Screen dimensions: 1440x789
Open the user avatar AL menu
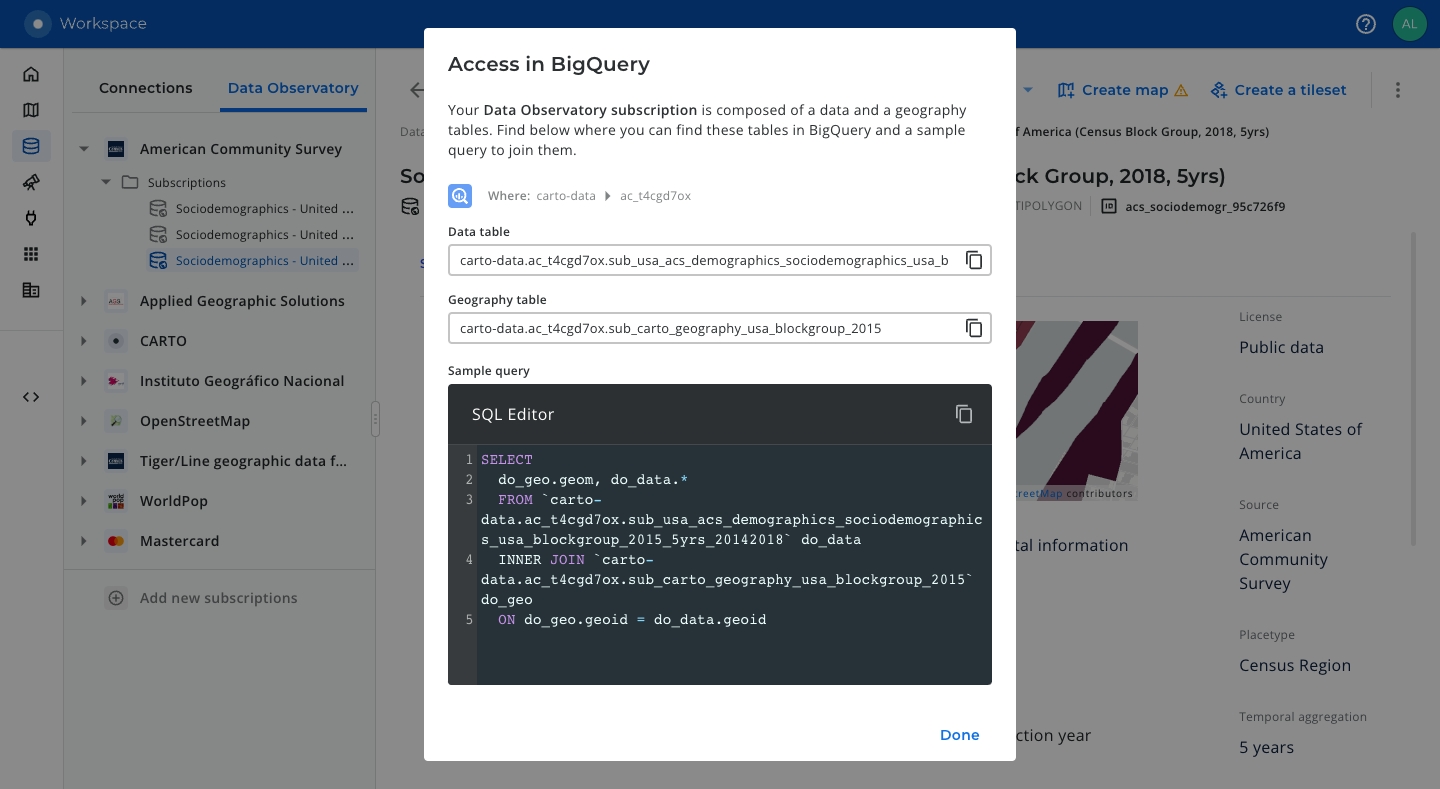pos(1409,24)
